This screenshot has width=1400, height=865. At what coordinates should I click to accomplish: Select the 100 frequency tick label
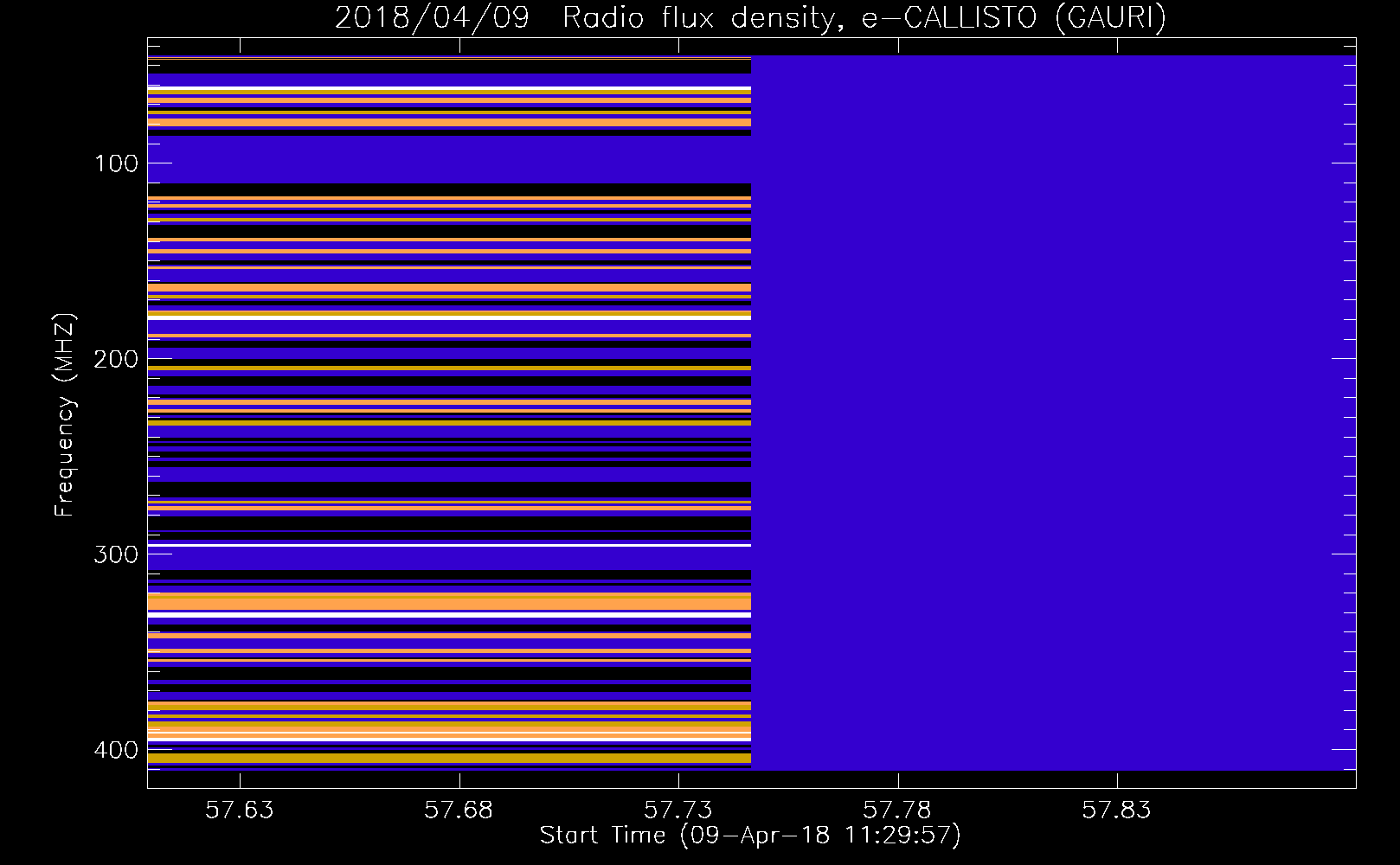[x=116, y=163]
